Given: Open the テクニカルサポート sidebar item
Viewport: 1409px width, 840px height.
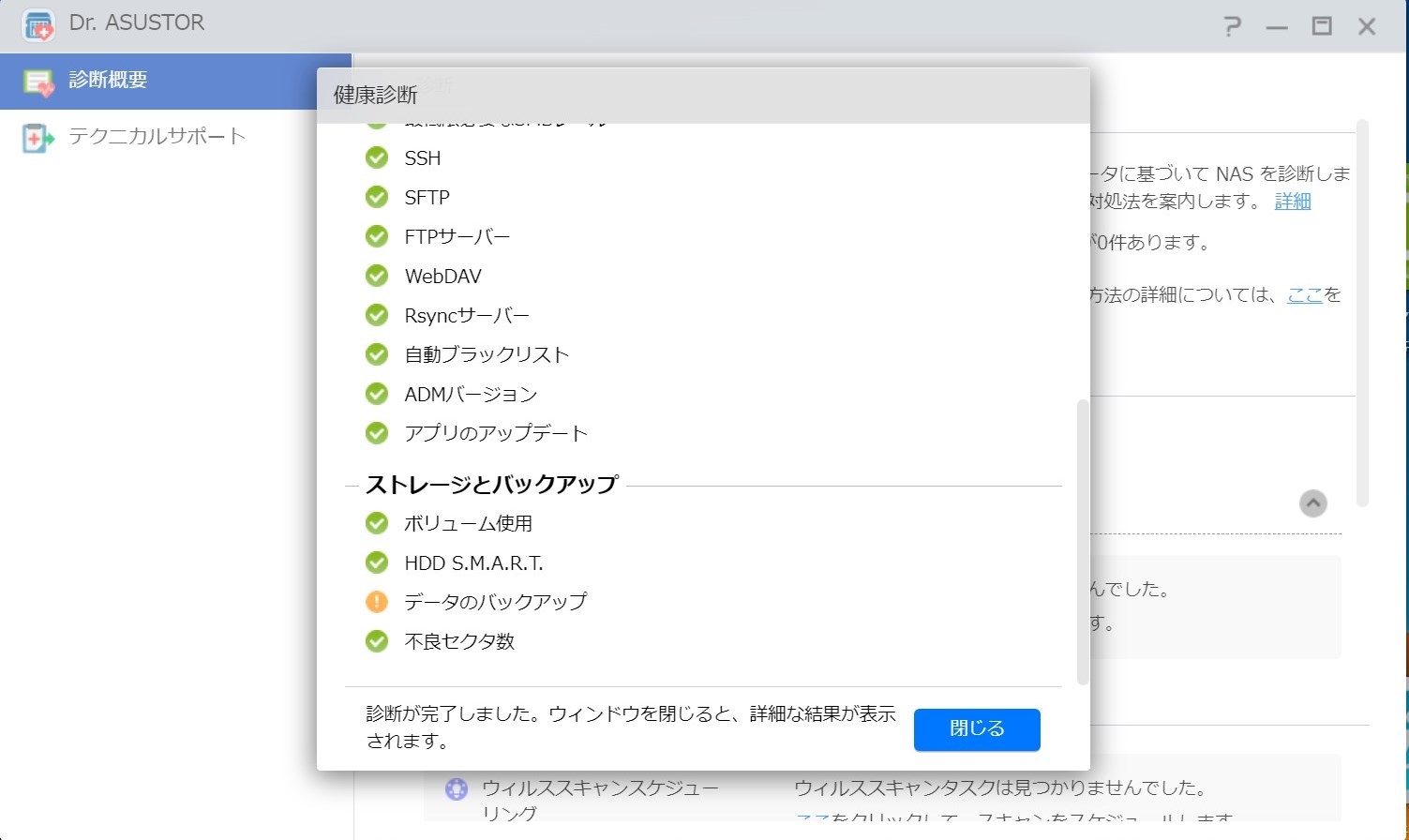Looking at the screenshot, I should [157, 137].
